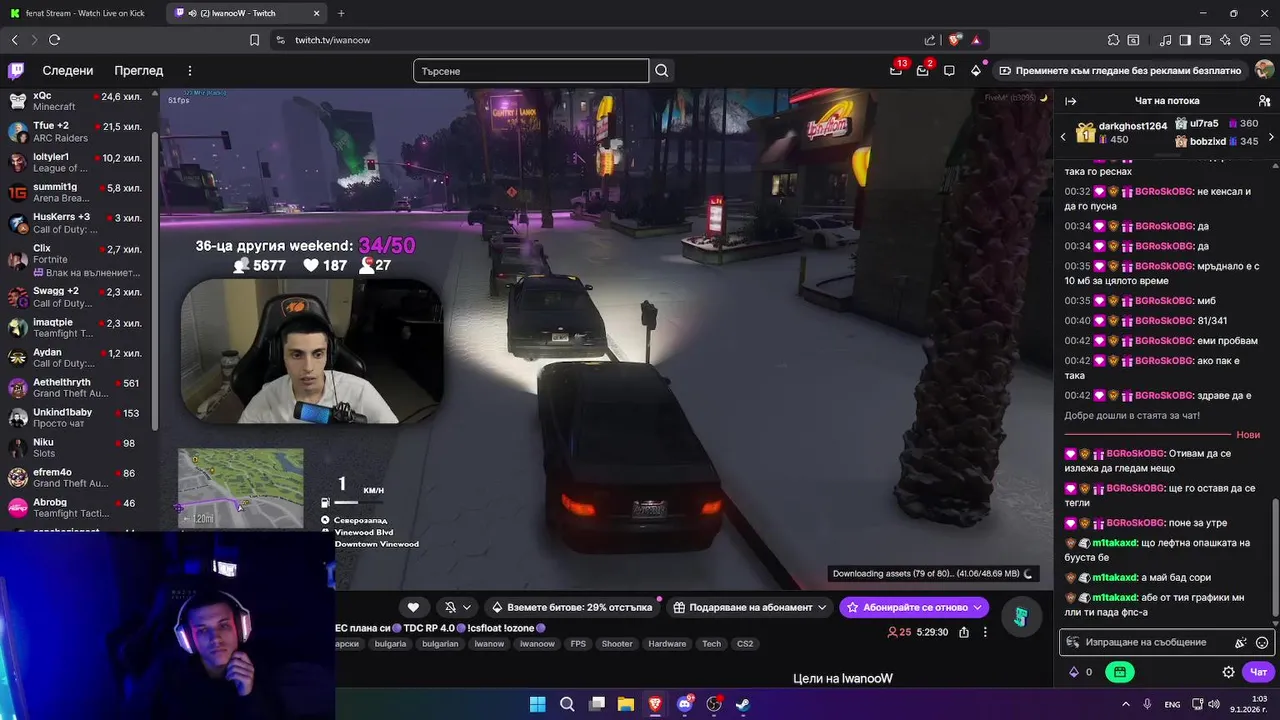Open notifications inbox with 2 badge
1280x720 pixels.
923,71
